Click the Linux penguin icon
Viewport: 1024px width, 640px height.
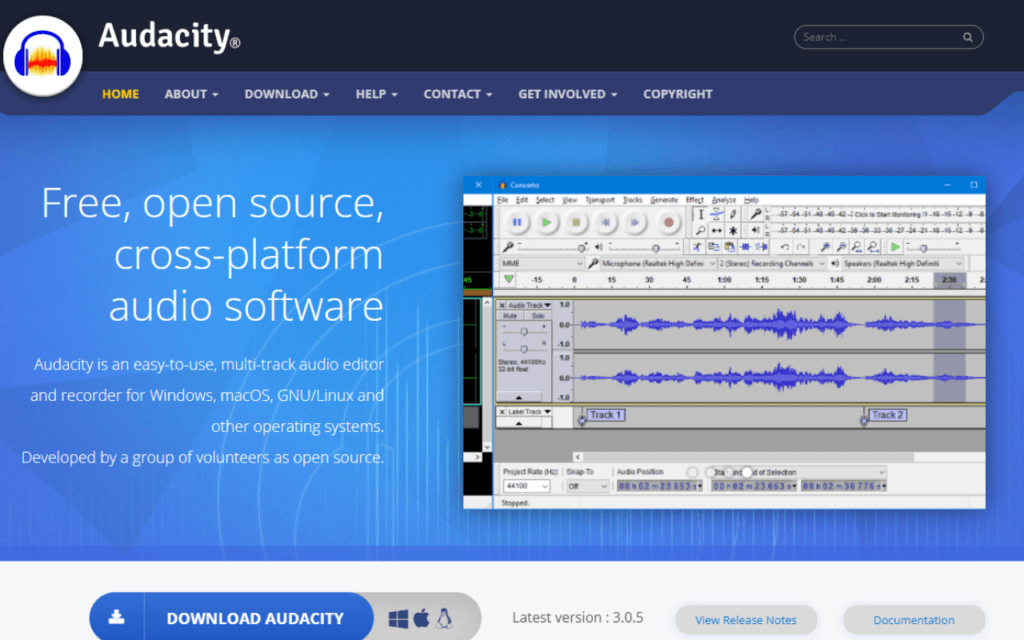point(444,618)
